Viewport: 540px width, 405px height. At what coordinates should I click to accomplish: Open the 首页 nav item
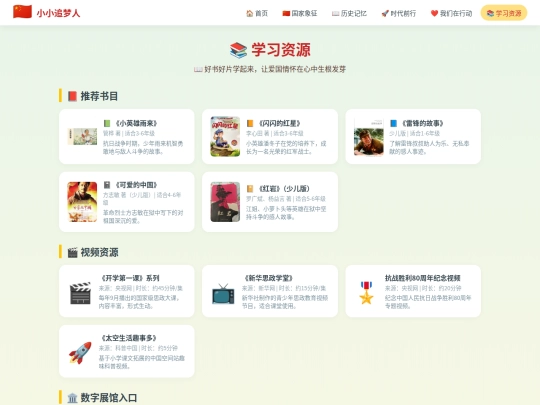[x=257, y=13]
